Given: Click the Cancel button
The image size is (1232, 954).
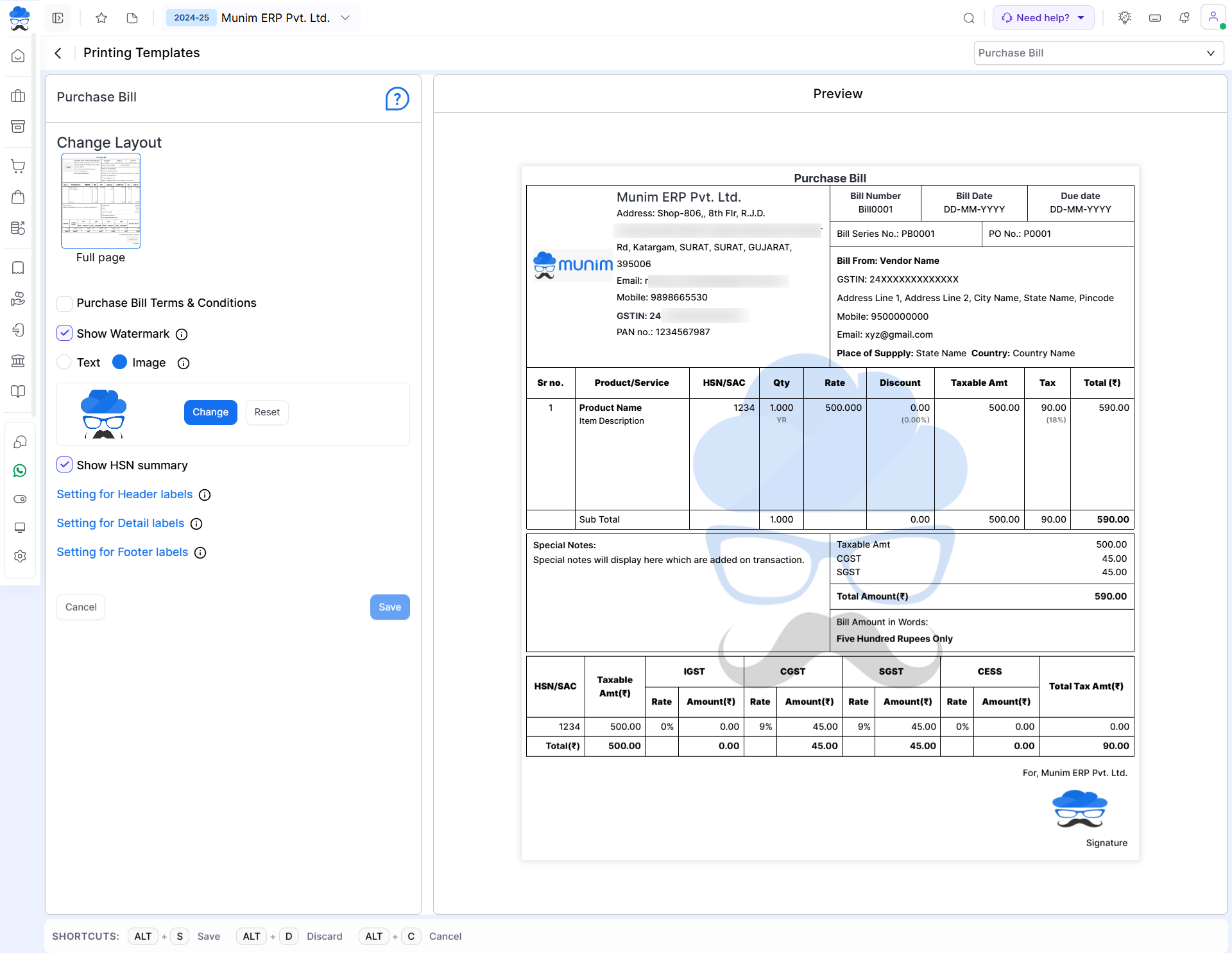Looking at the screenshot, I should point(81,607).
